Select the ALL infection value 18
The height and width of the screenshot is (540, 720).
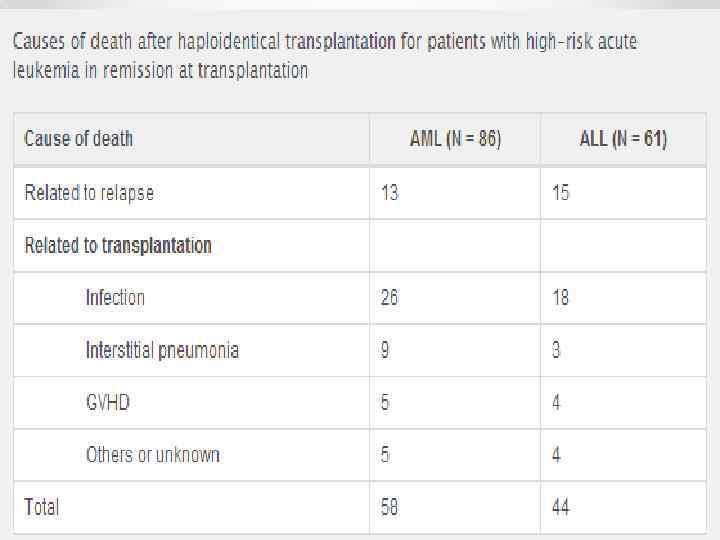pyautogui.click(x=561, y=297)
